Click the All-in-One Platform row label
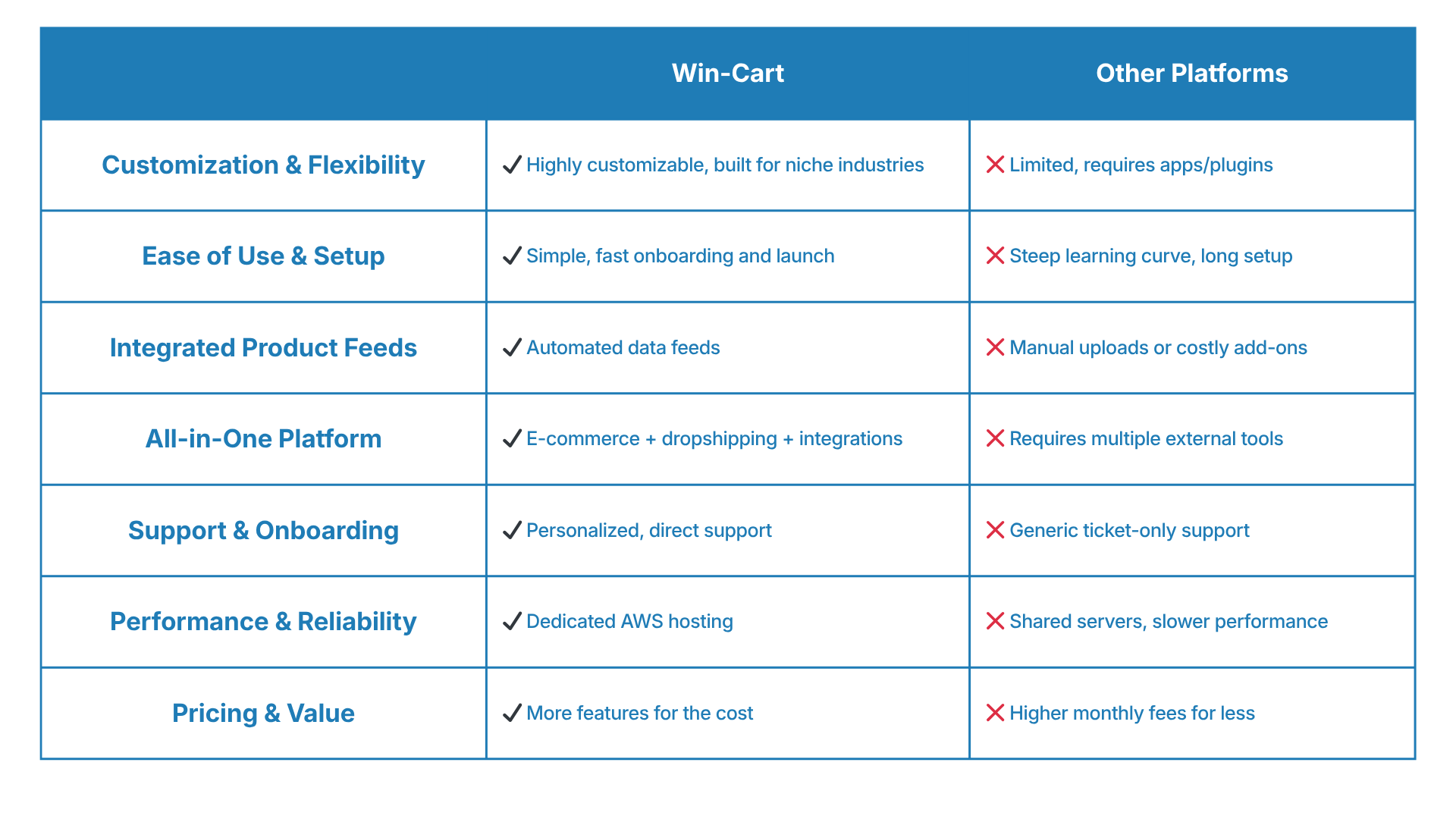This screenshot has width=1456, height=819. [x=263, y=438]
